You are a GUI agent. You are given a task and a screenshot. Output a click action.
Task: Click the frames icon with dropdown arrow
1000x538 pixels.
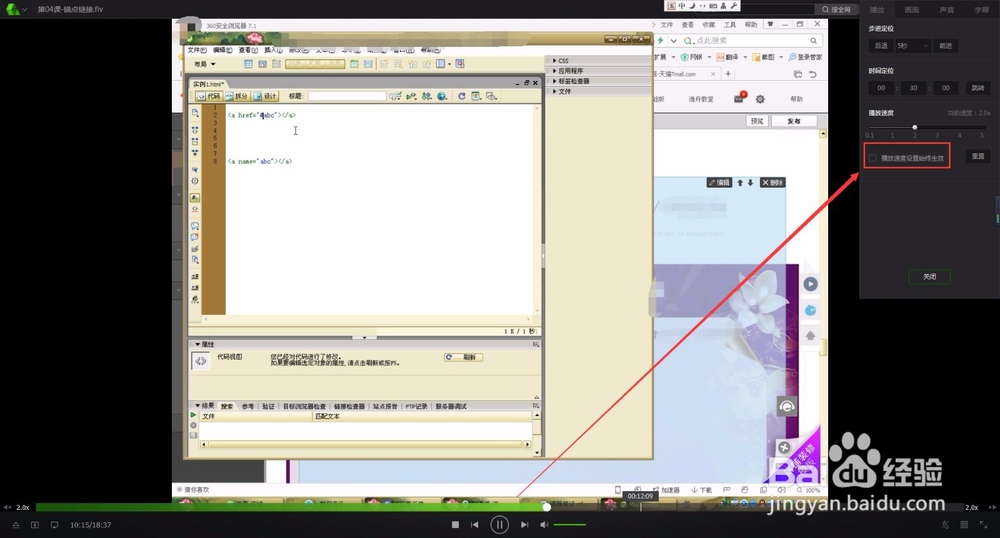[x=443, y=64]
